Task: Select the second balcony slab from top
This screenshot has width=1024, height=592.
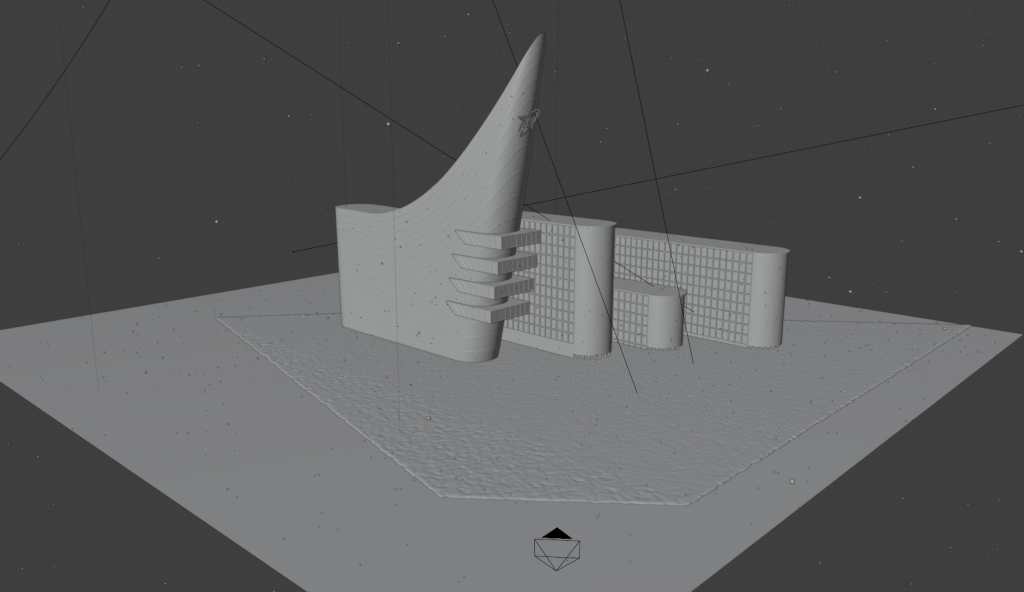Action: (x=496, y=264)
